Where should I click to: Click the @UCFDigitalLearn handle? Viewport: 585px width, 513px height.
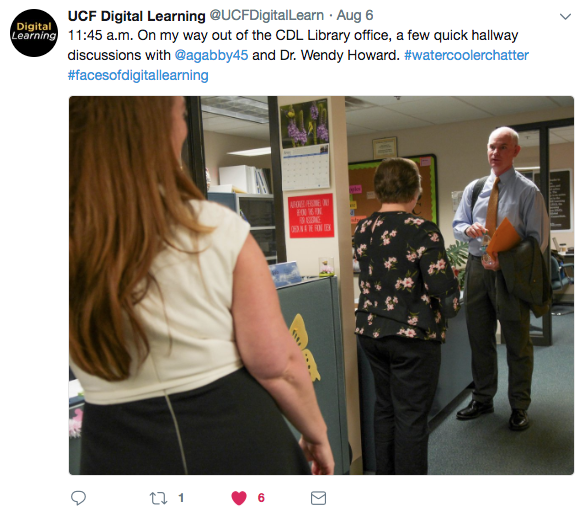(267, 15)
